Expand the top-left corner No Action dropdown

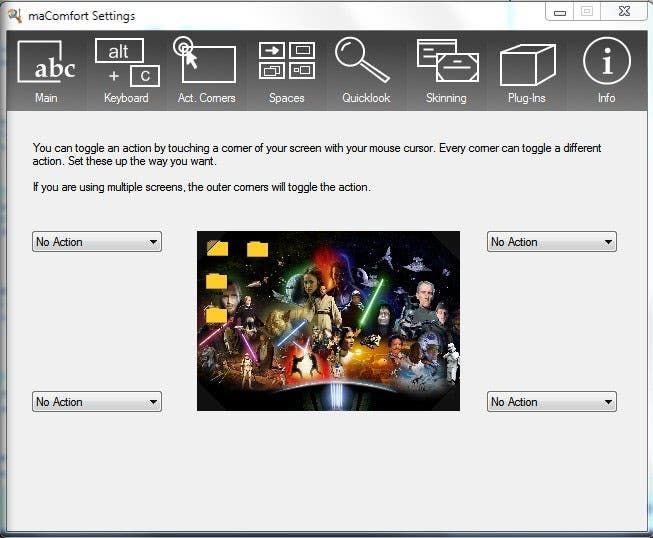pyautogui.click(x=97, y=242)
